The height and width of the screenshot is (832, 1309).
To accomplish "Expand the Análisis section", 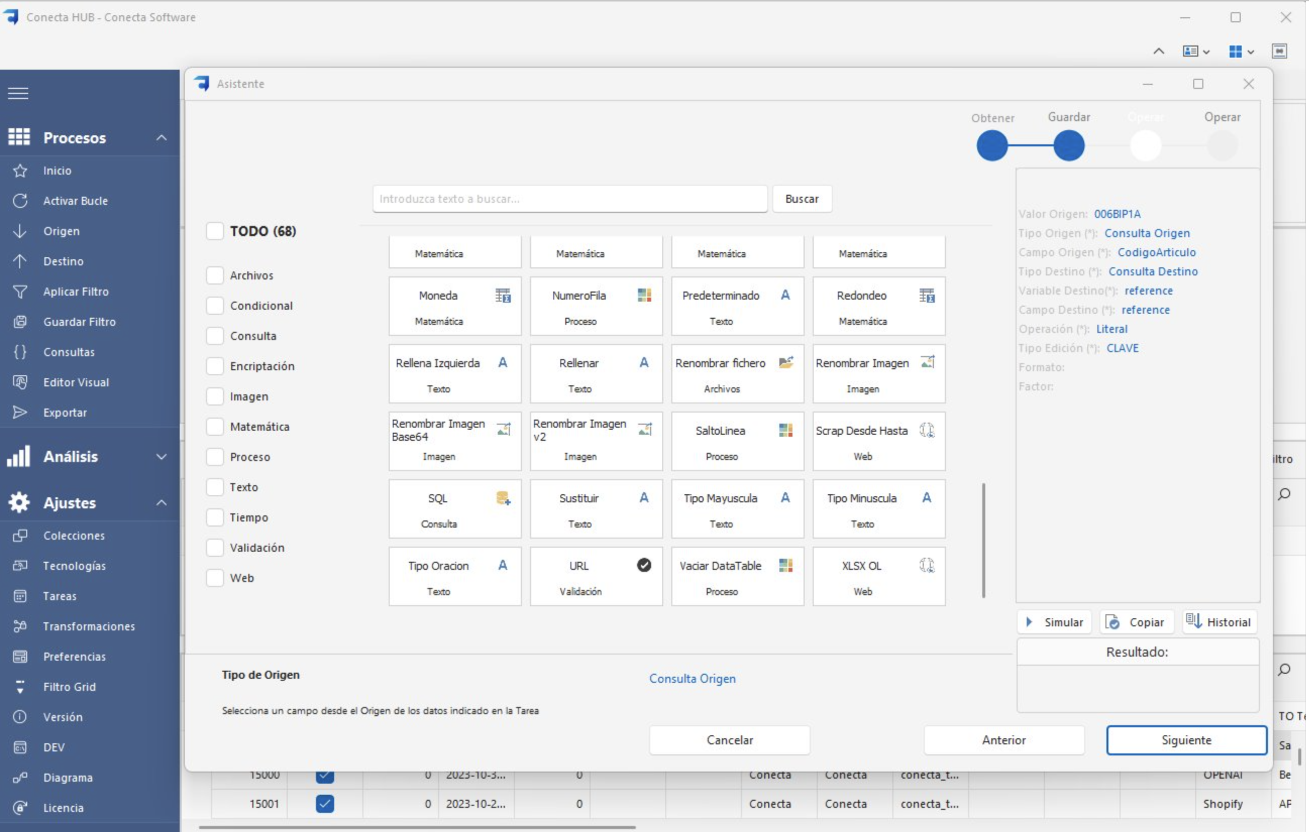I will pos(161,457).
